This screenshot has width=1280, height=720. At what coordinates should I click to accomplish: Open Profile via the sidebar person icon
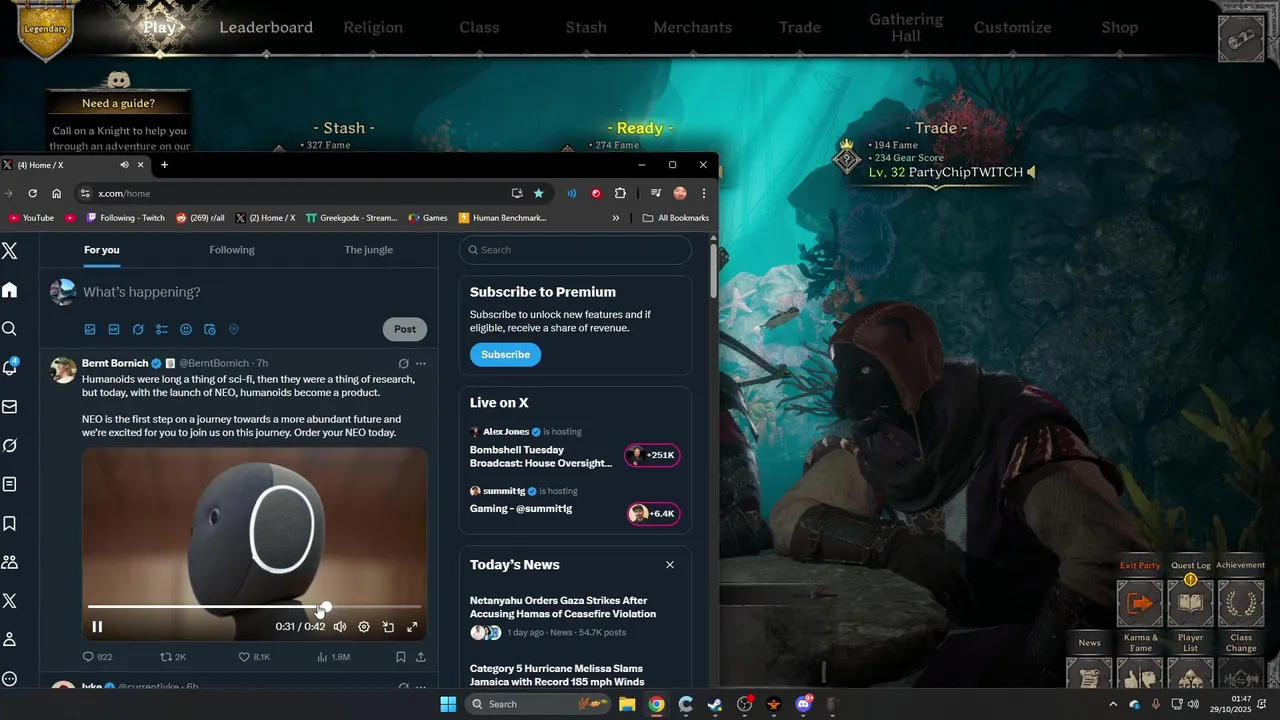[10, 639]
